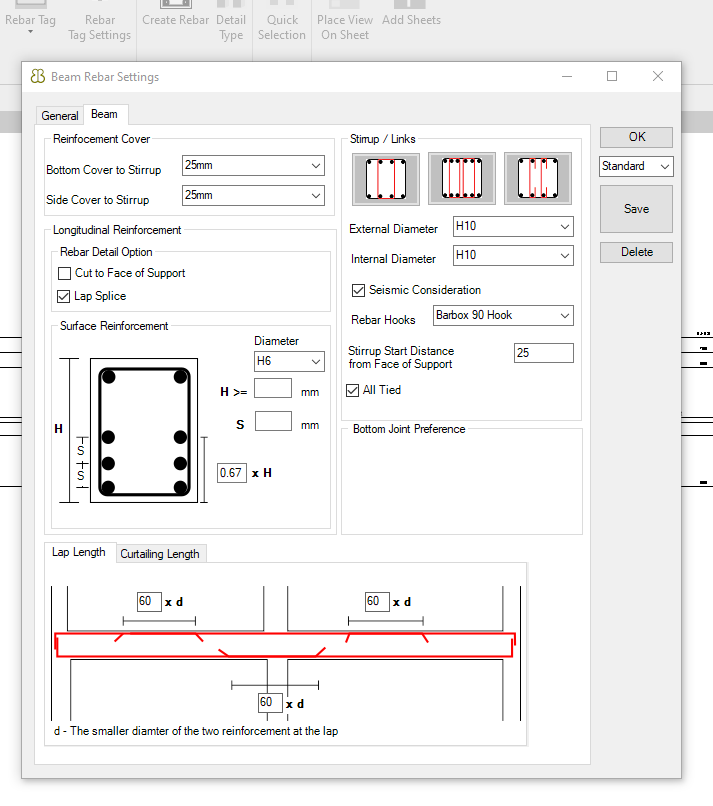Click the OK button
The image size is (713, 806).
pyautogui.click(x=636, y=137)
